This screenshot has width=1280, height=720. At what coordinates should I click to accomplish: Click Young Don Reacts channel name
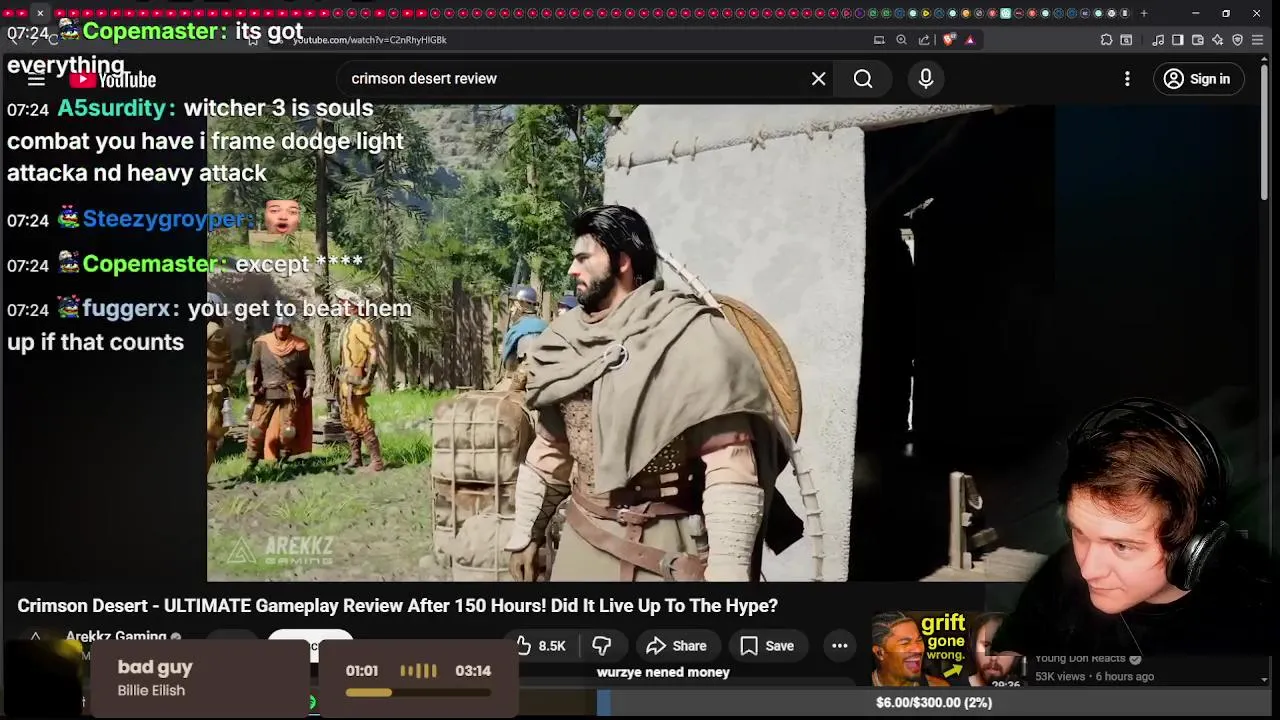click(1081, 658)
